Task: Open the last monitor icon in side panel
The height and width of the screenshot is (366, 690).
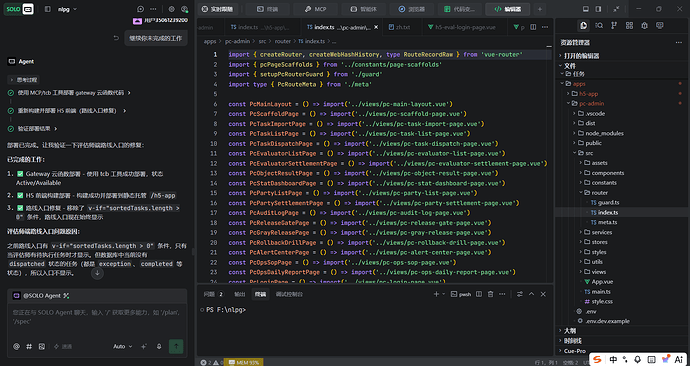Action: point(660,26)
